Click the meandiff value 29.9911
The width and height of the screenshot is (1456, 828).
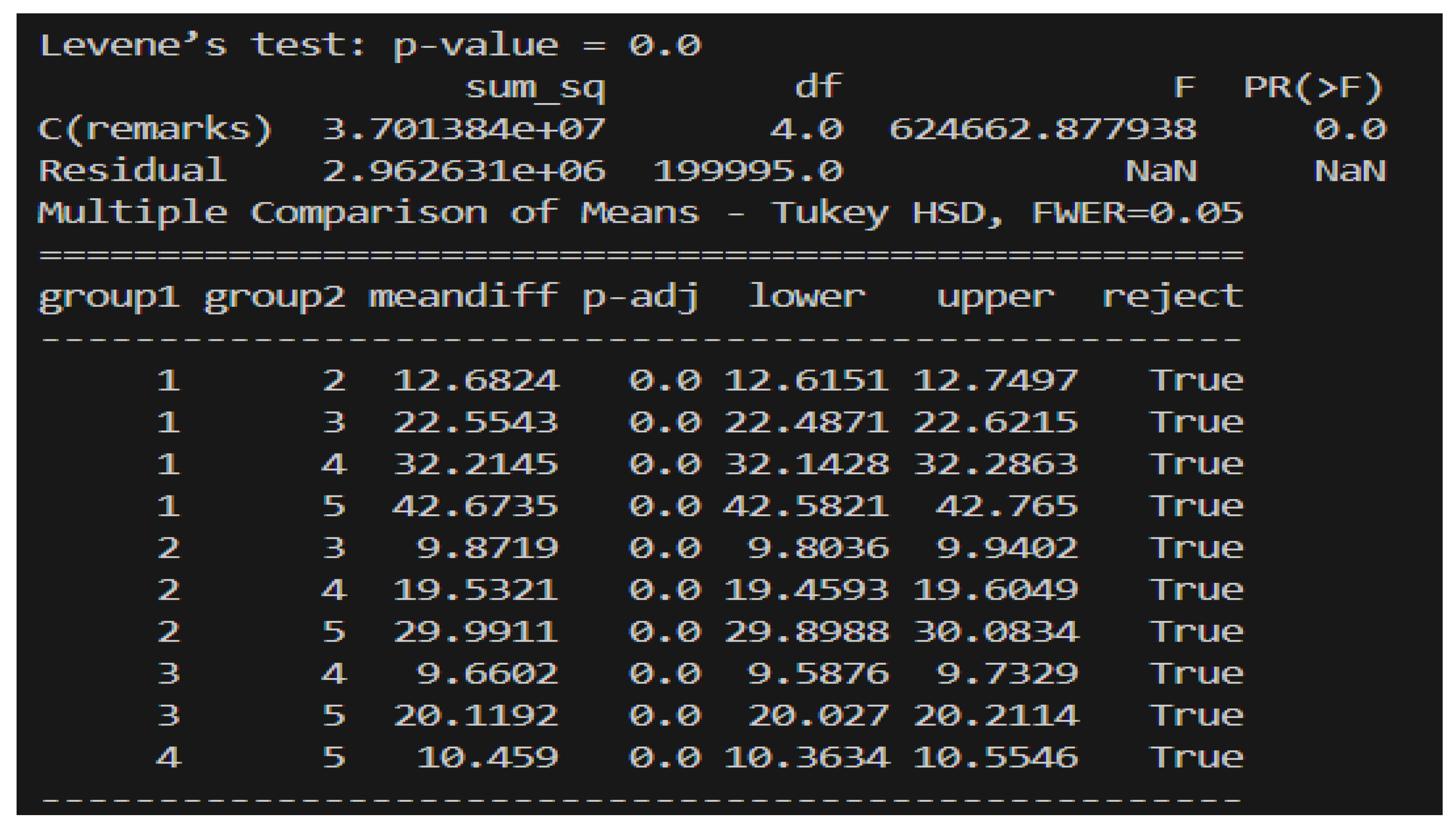tap(476, 631)
